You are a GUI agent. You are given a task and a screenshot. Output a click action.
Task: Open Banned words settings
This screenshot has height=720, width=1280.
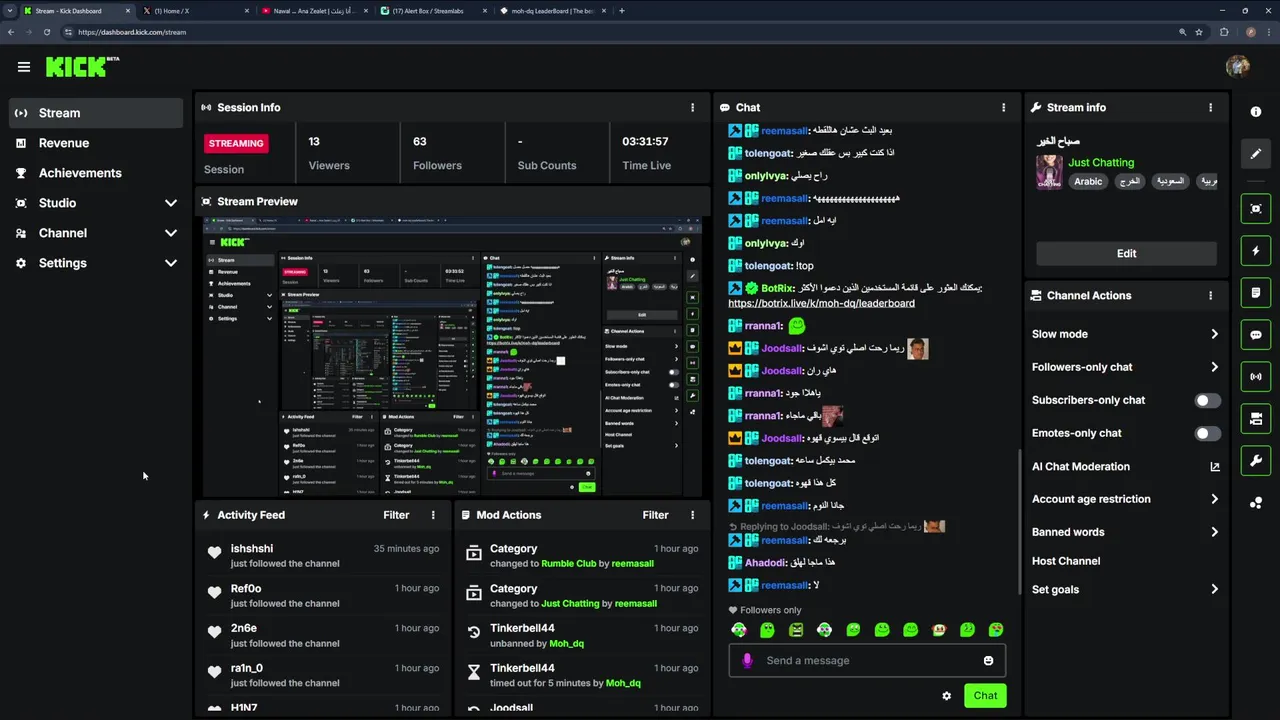click(x=1126, y=532)
